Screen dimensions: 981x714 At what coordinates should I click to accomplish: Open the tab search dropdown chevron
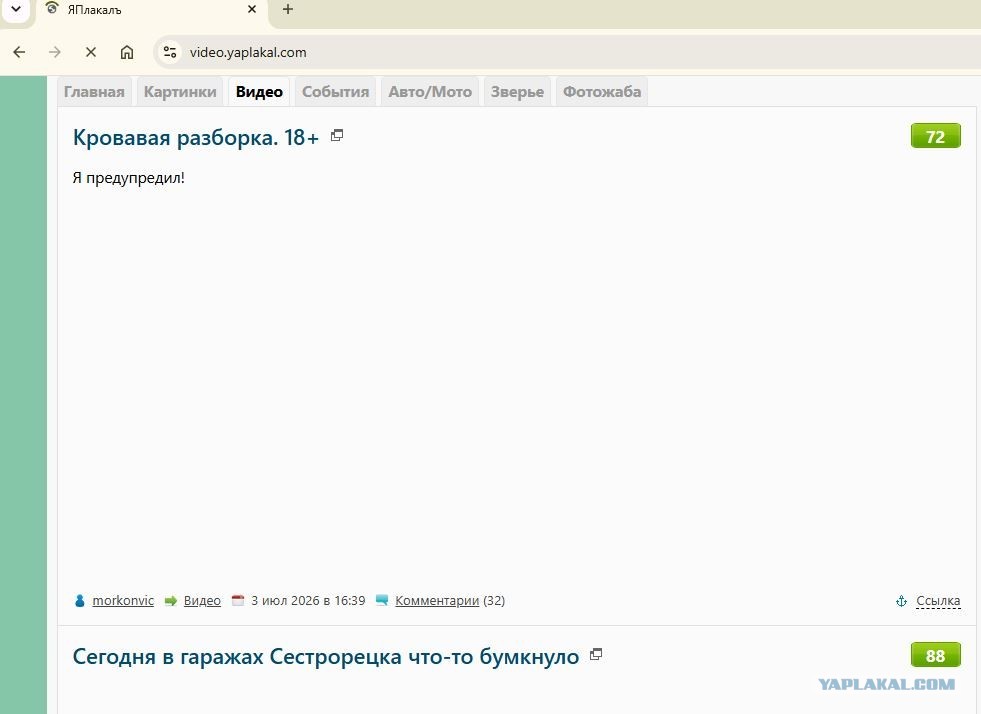(x=16, y=9)
